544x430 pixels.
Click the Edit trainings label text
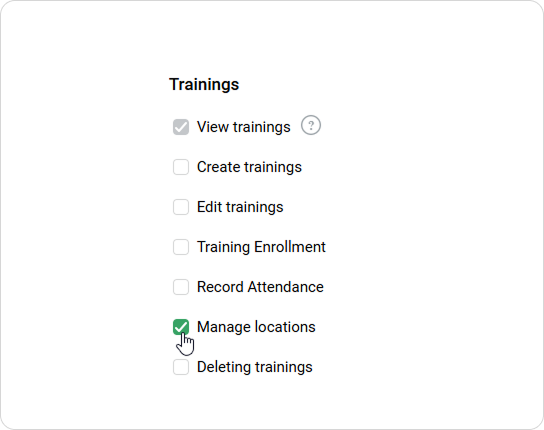click(x=240, y=207)
